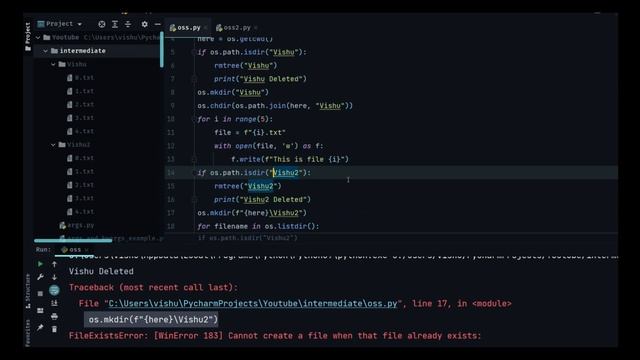Screen dimensions: 640x360
Task: Close the oss.py editor tab
Action: tap(206, 28)
